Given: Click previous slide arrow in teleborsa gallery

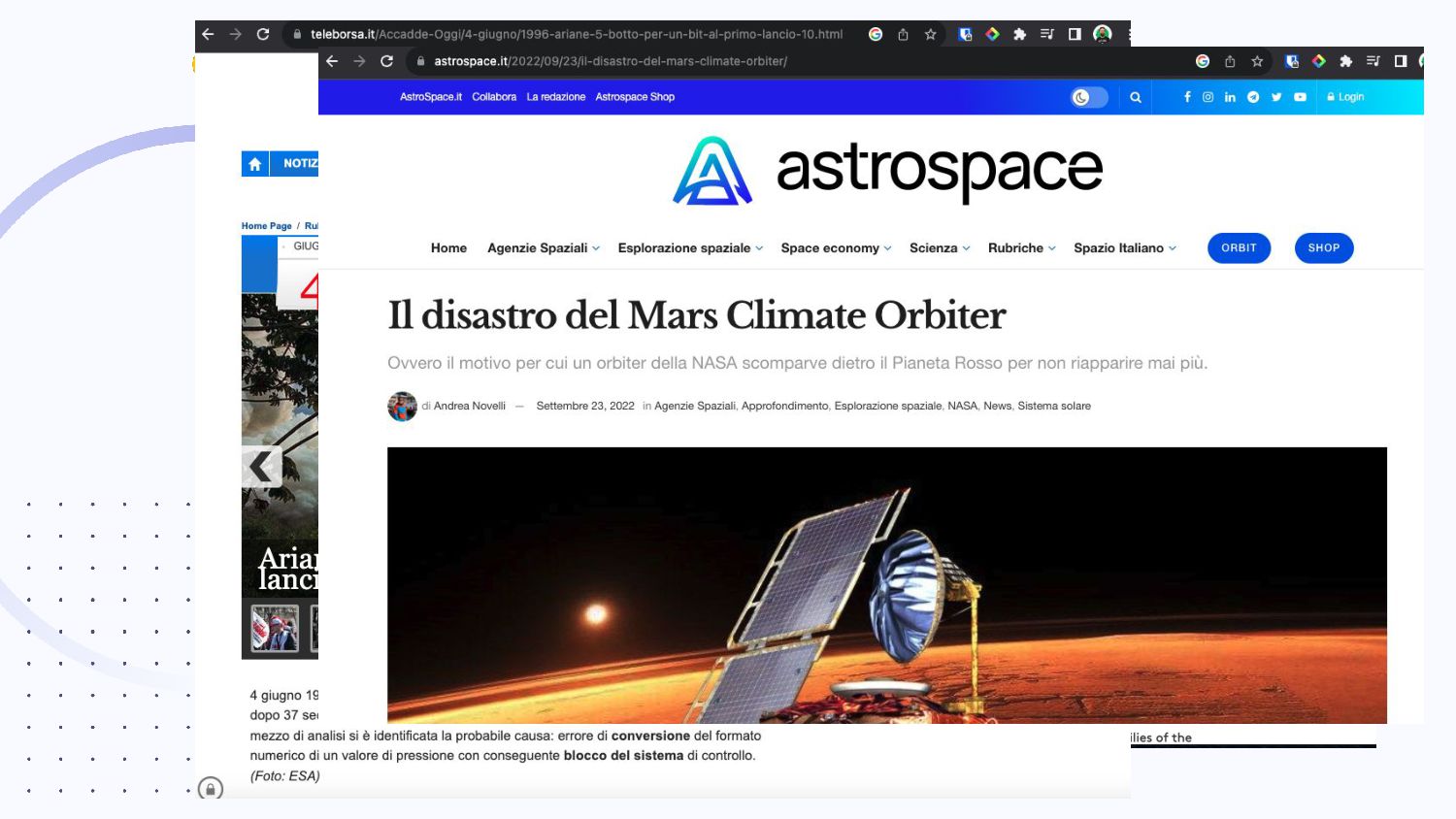Looking at the screenshot, I should tap(262, 468).
